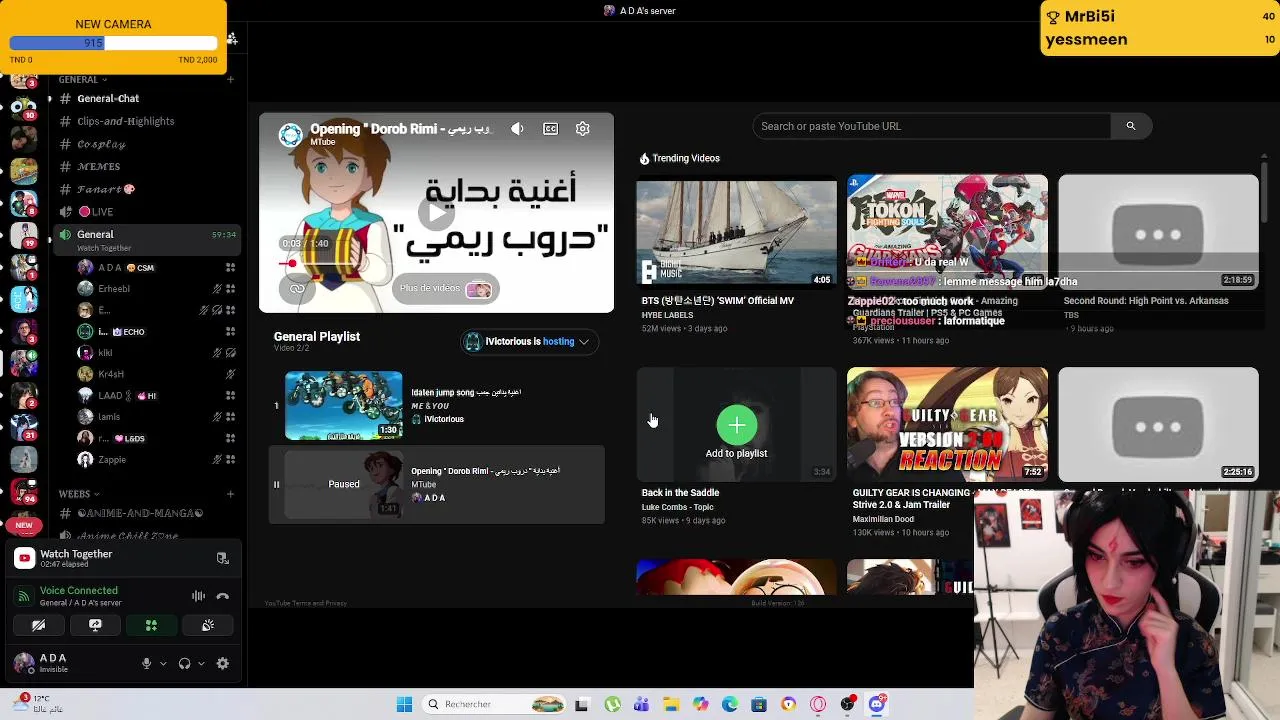Open Watch Together activity icon
The height and width of the screenshot is (720, 1280).
pyautogui.click(x=25, y=558)
